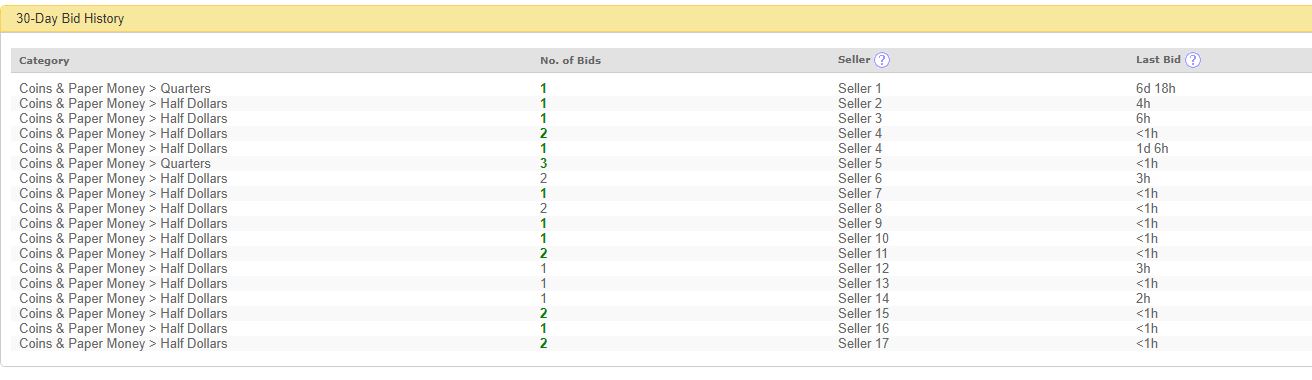
Task: Click the help icon beside Seller header
Action: [882, 60]
